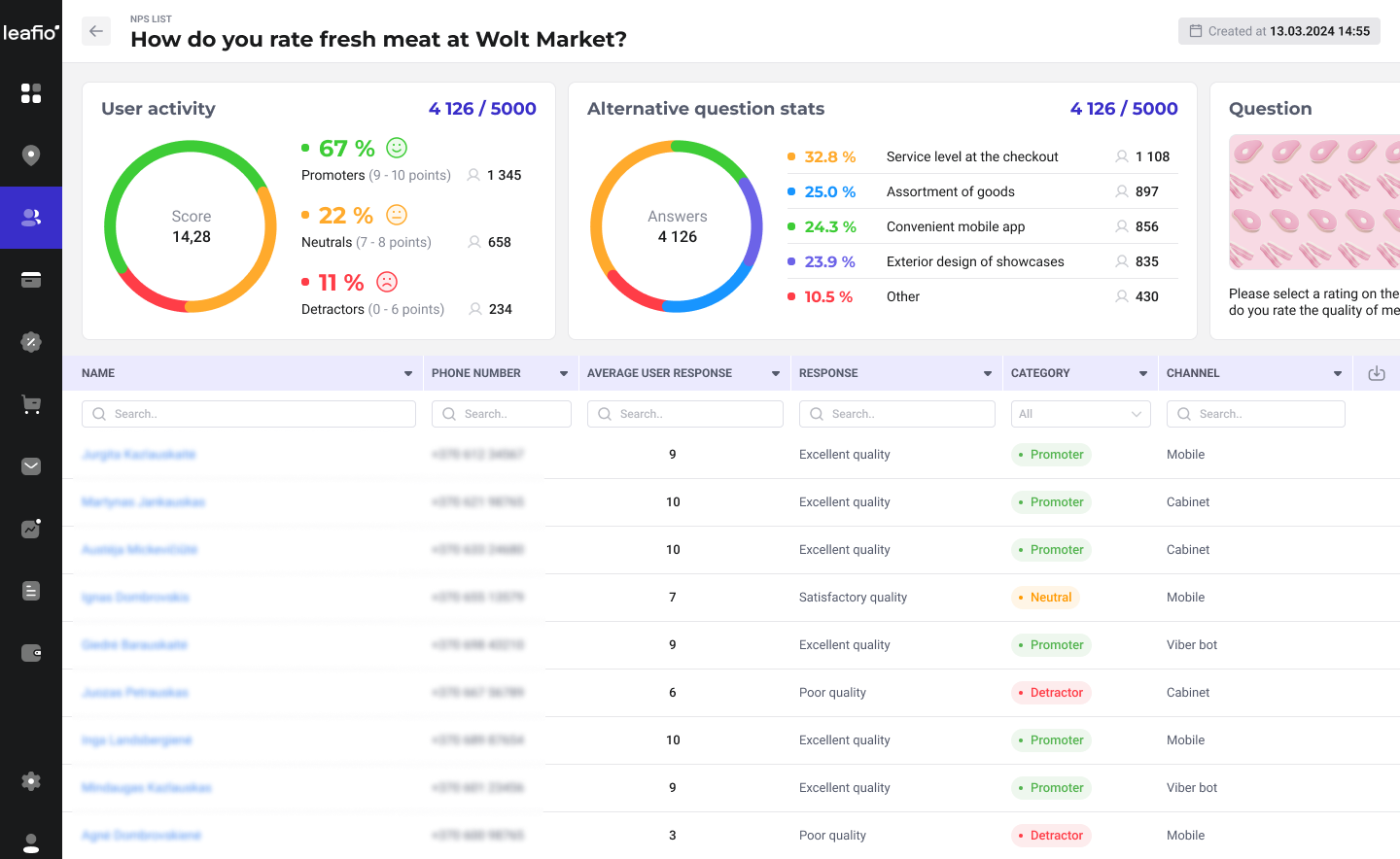Click the Channel search input field
This screenshot has height=859, width=1400.
1256,414
